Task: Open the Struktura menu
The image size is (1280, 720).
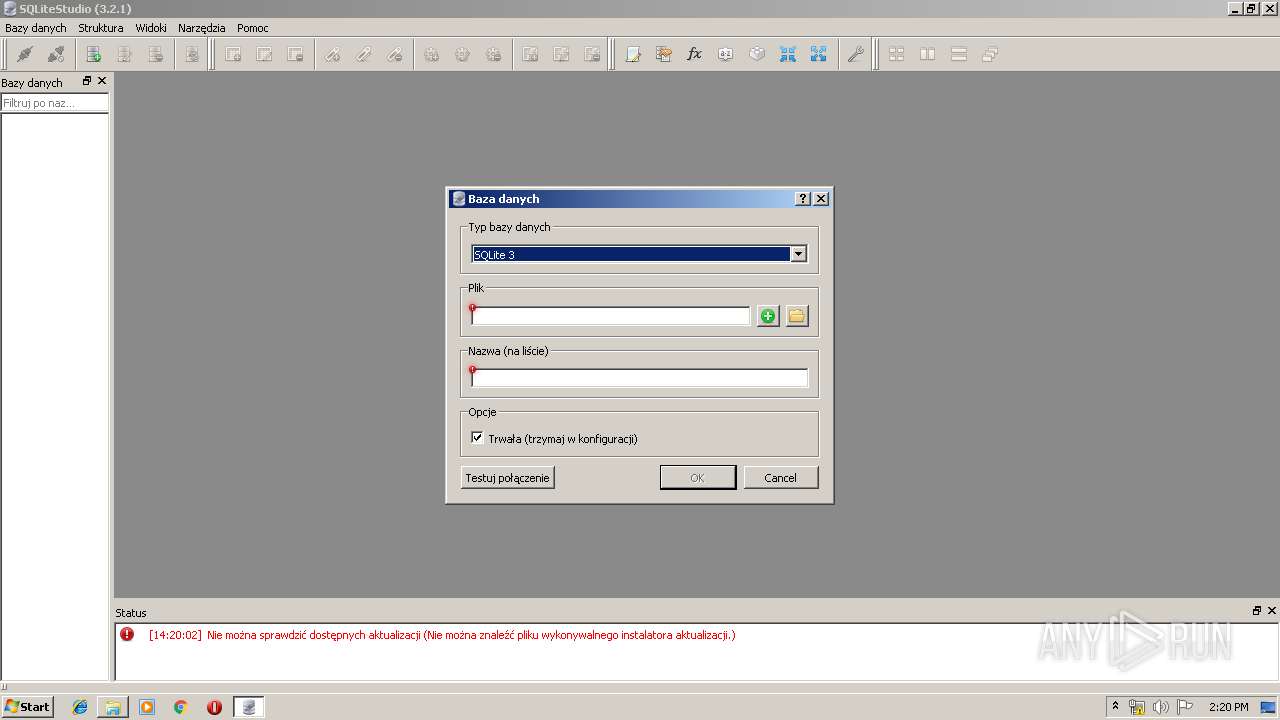Action: (101, 28)
